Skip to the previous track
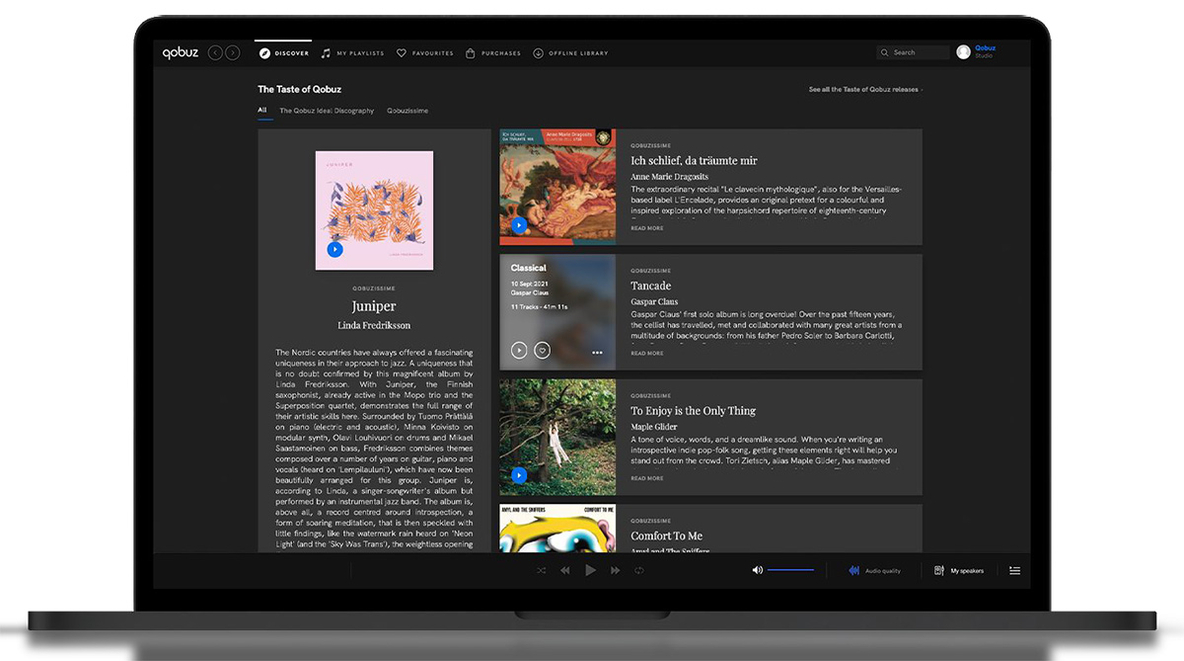The height and width of the screenshot is (661, 1184). [565, 570]
